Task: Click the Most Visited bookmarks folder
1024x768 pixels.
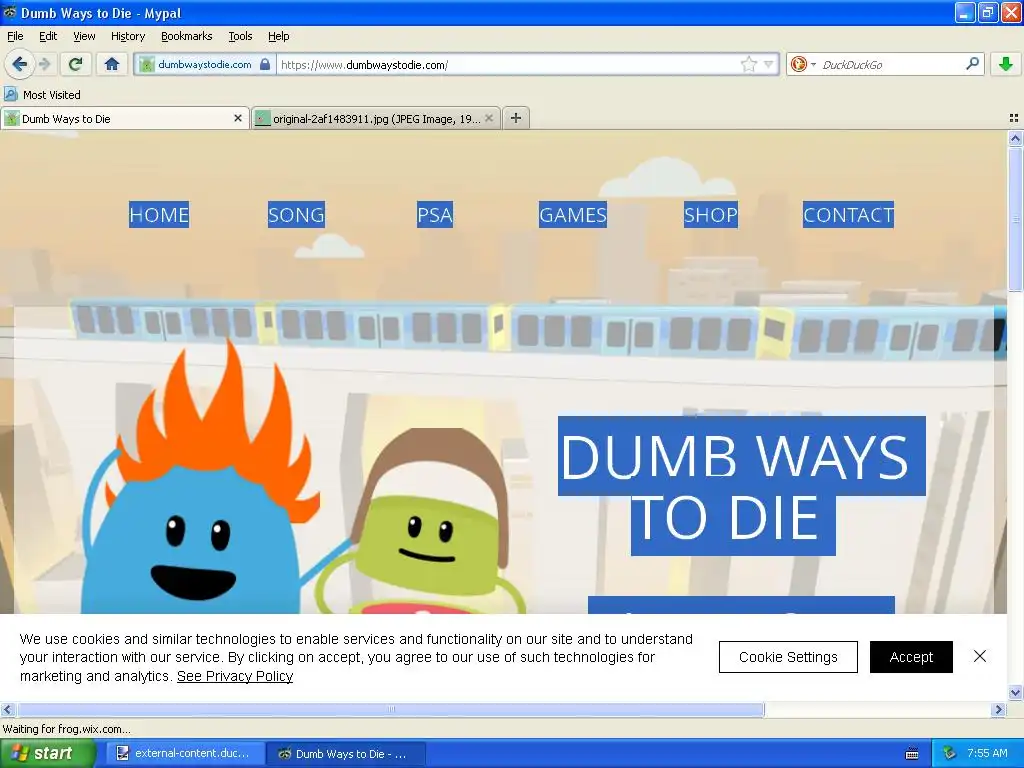Action: pos(43,95)
